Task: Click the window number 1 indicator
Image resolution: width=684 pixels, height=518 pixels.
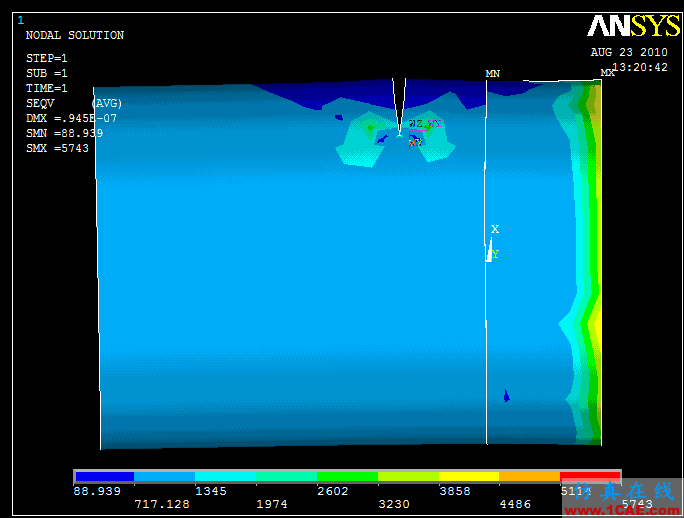Action: coord(21,20)
